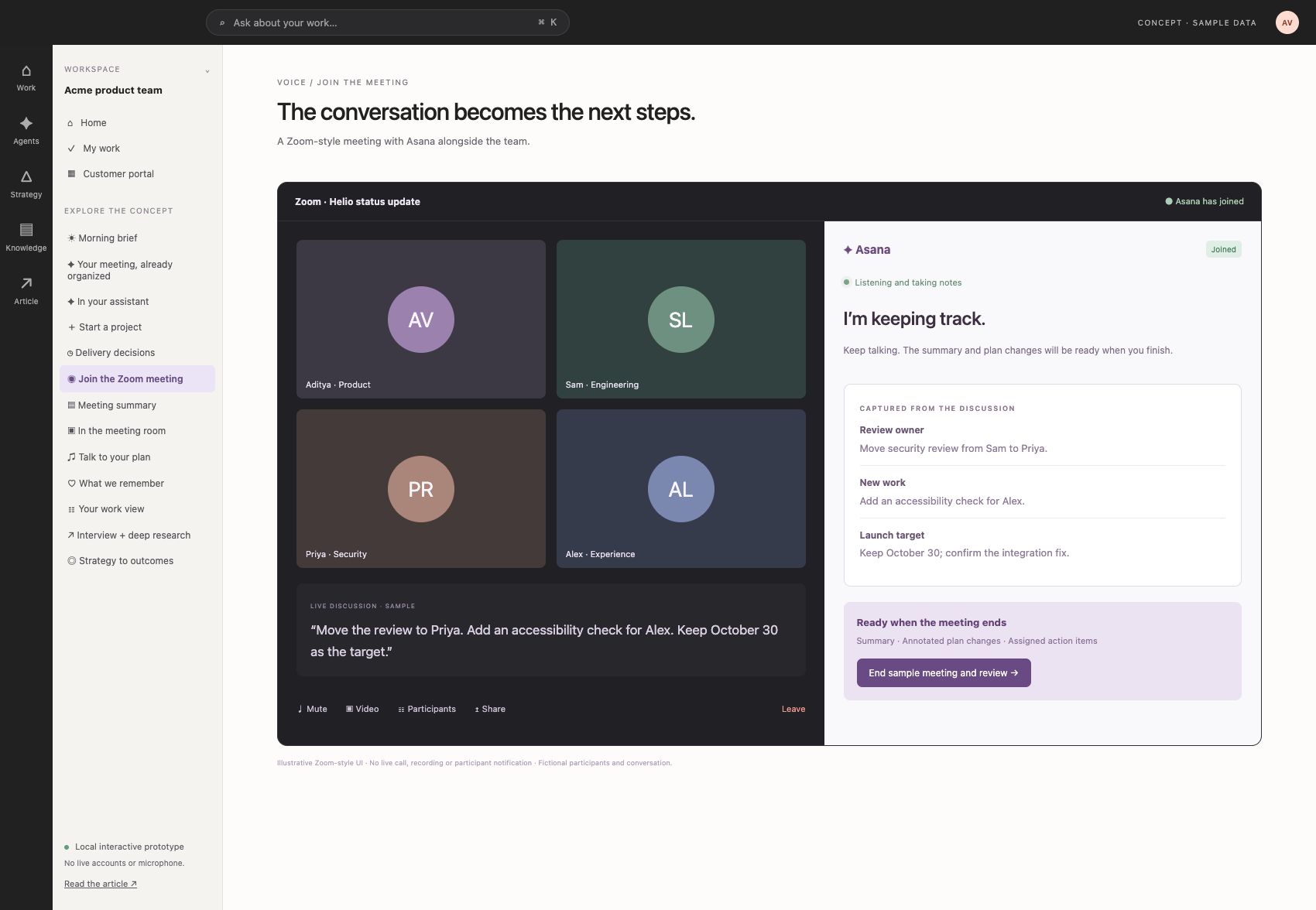
Task: Click the Zoom · Helio status update title
Action: coord(357,201)
